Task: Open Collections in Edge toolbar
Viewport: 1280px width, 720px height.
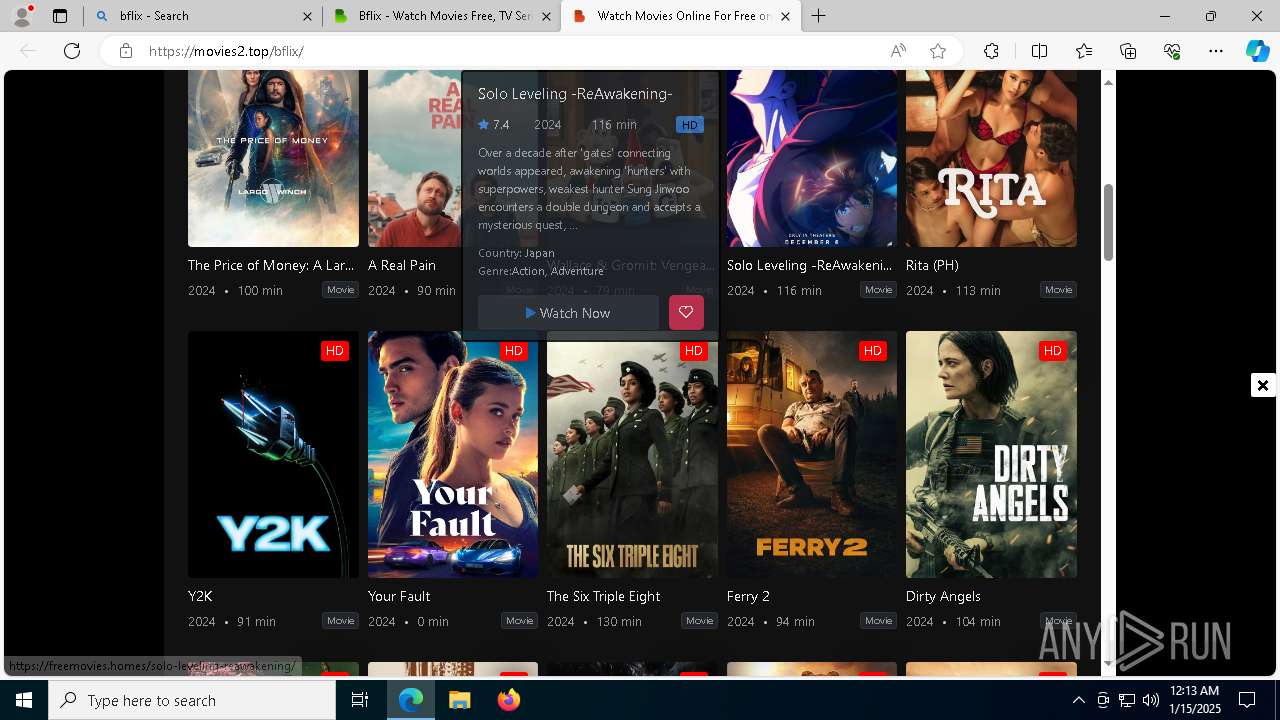Action: point(1128,51)
